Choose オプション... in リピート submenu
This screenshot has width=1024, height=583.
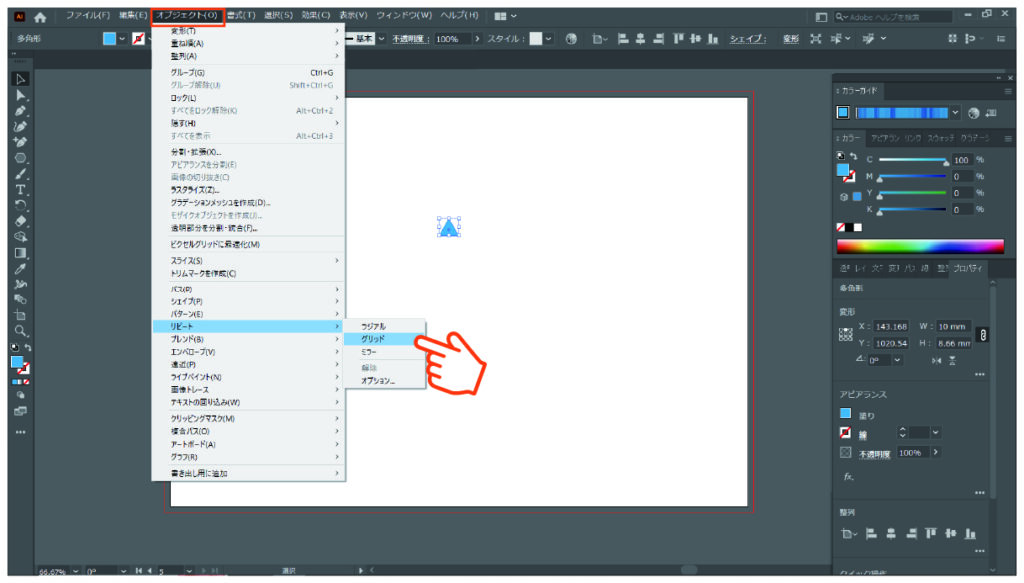click(385, 381)
